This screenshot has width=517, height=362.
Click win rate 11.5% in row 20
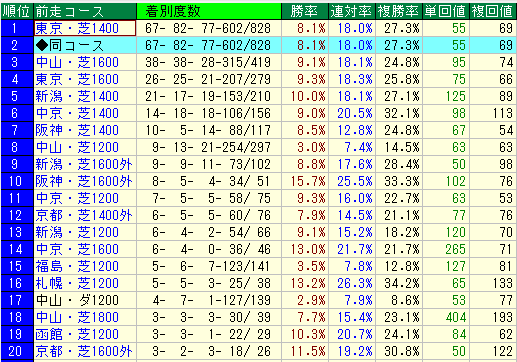click(308, 351)
